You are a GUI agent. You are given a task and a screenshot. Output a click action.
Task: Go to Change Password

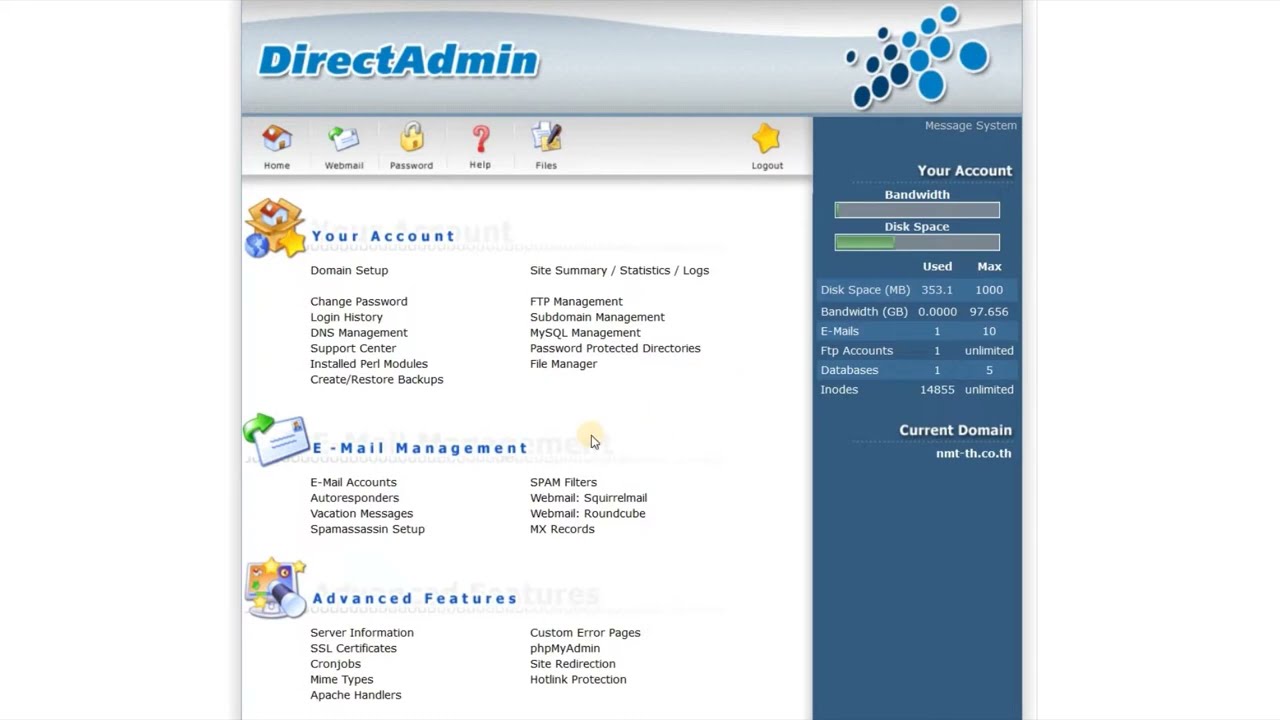pos(359,301)
